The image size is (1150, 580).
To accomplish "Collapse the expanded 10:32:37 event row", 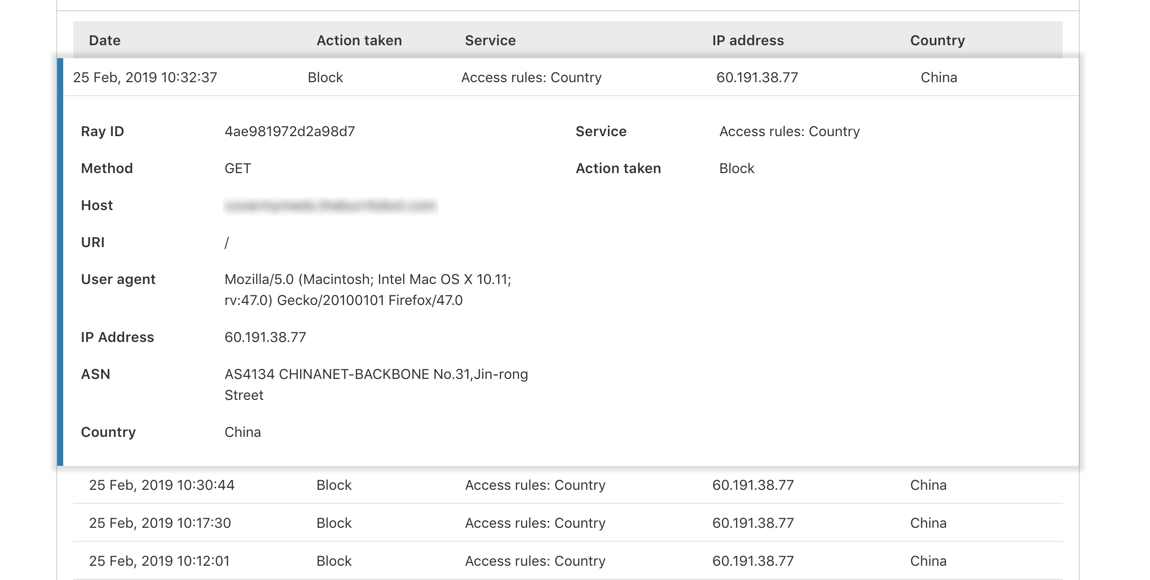I will (145, 78).
